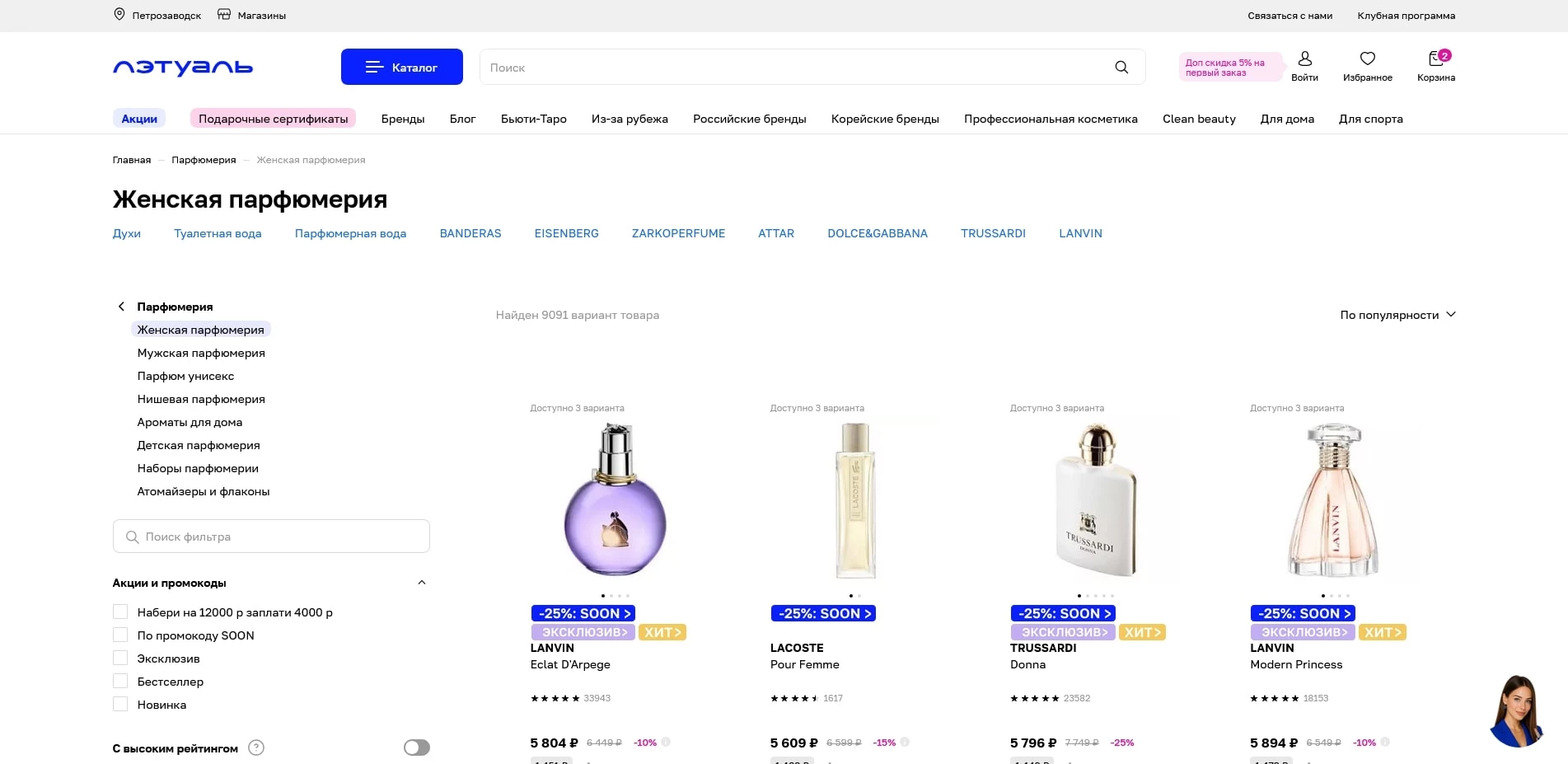
Task: Enable the По промокоду SOON checkbox
Action: (120, 635)
